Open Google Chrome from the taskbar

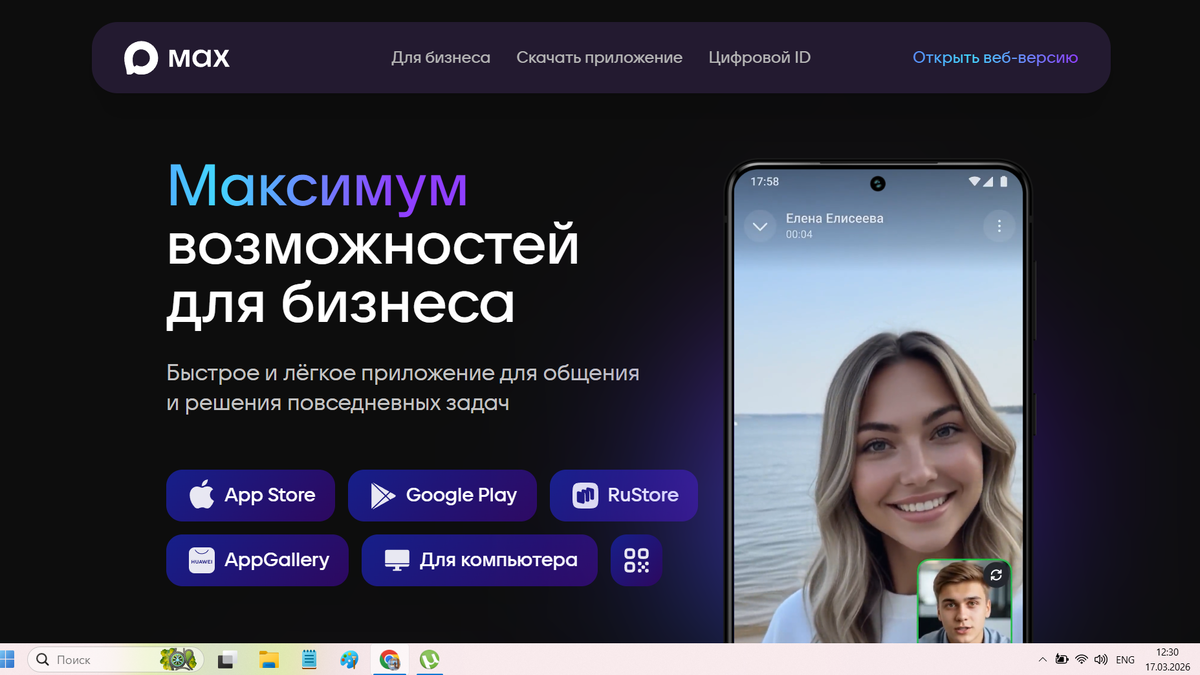389,659
